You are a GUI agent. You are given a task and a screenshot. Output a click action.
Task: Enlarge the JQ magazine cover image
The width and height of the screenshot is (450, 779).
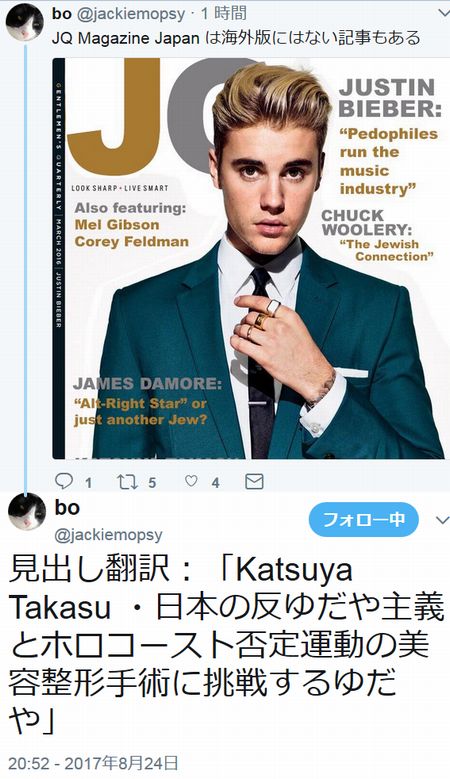click(248, 258)
